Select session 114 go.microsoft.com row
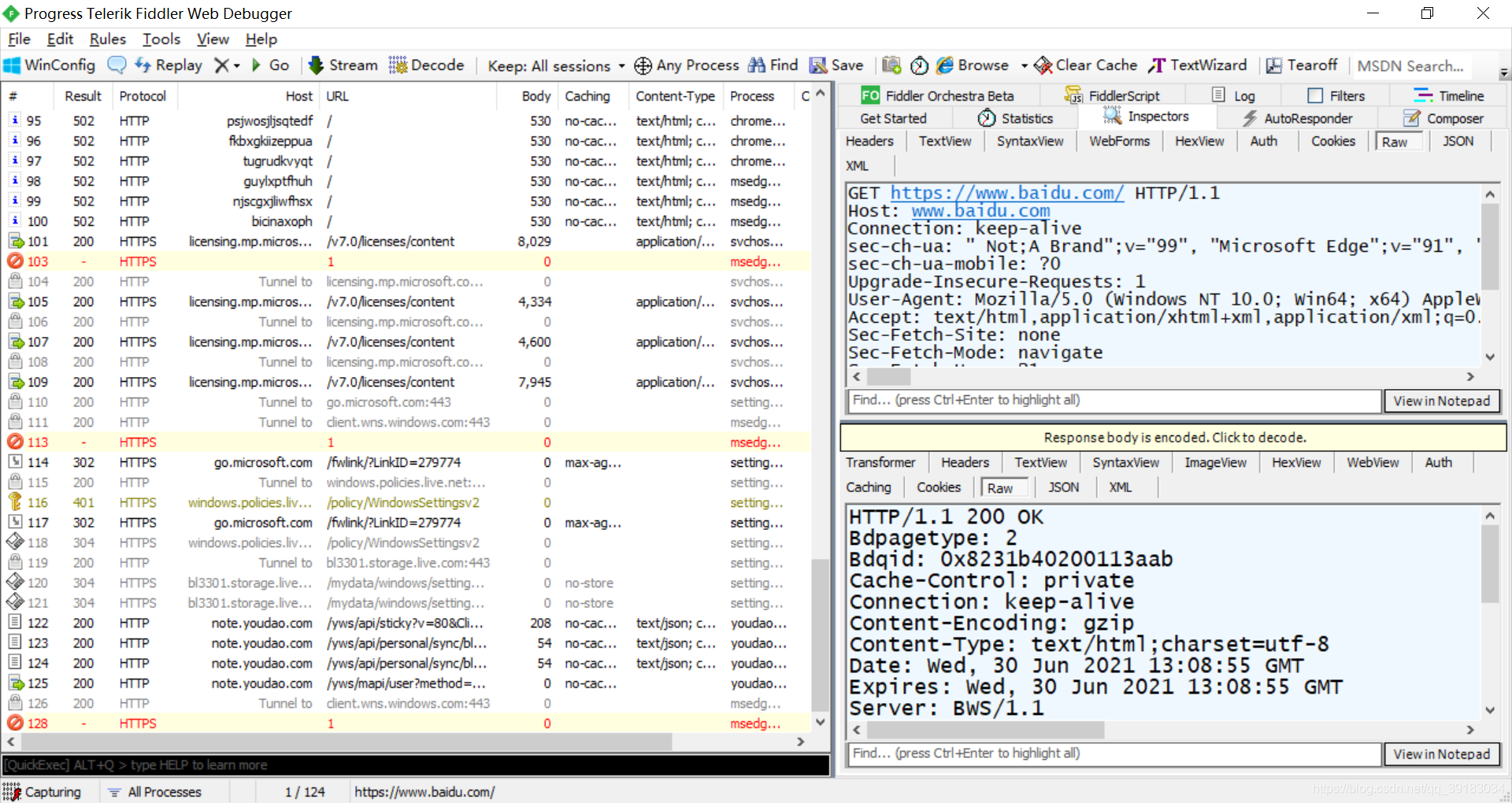 pos(406,463)
